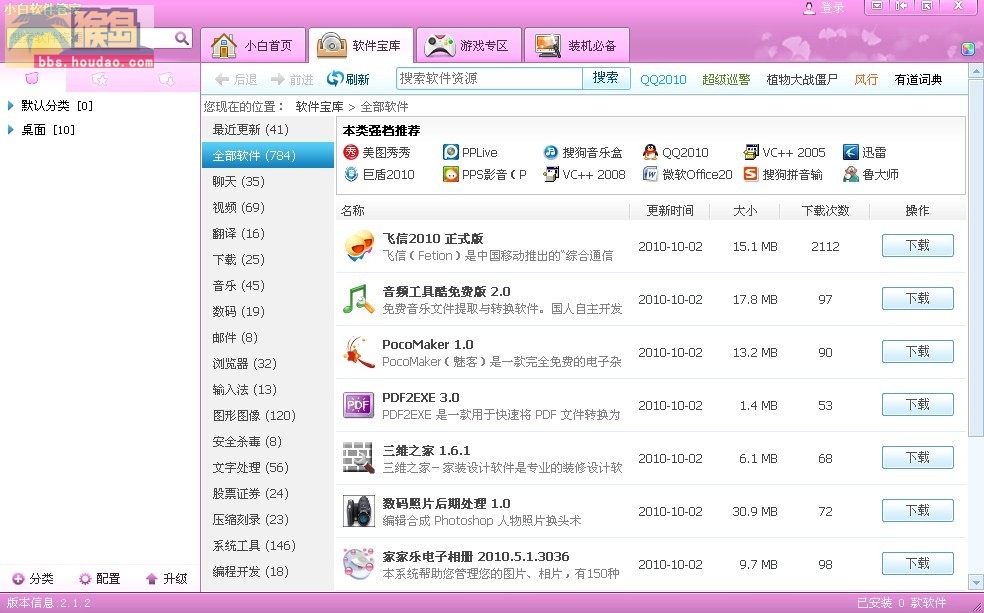Select the 安全杀毒 (8) category
The image size is (984, 613).
pos(268,441)
